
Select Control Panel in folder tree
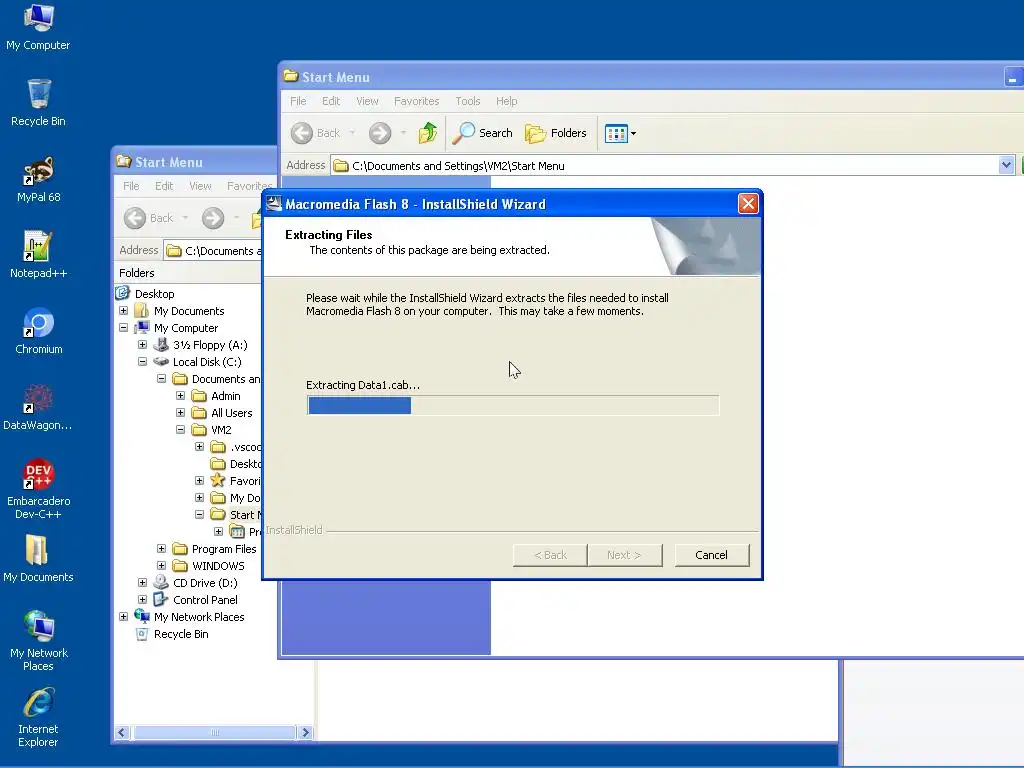pos(205,600)
